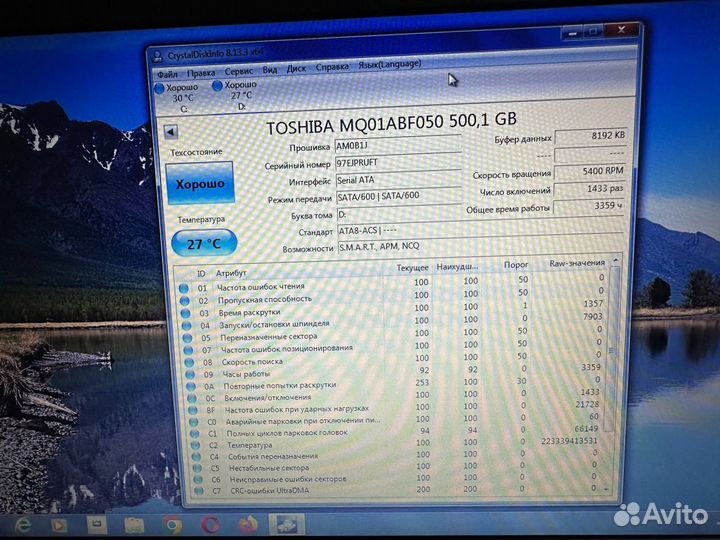Click the buffer size value 8192 KB
Viewport: 720px width, 540px height.
point(591,136)
